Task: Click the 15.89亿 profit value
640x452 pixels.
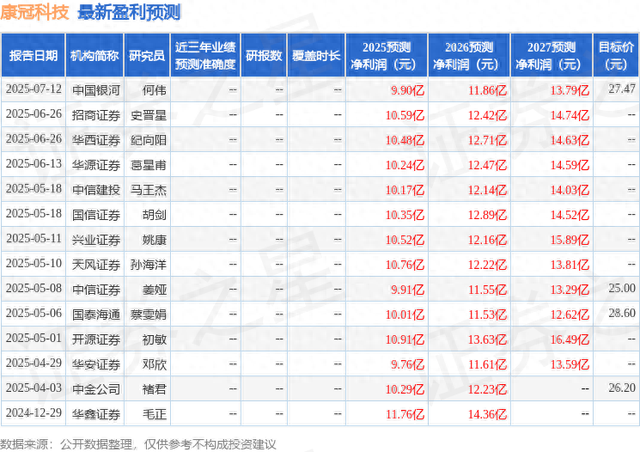Action: coord(570,240)
